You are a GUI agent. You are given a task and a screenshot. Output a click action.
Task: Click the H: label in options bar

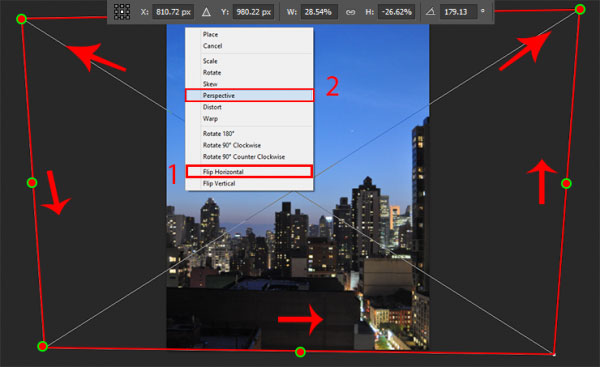click(x=369, y=12)
